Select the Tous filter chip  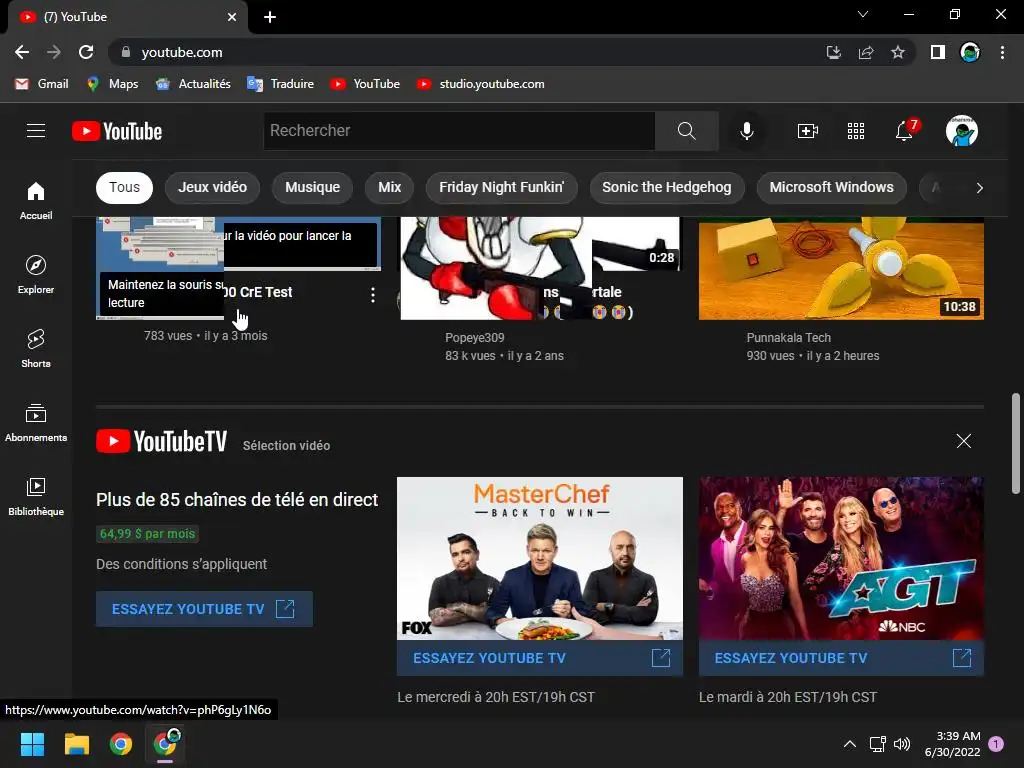(x=124, y=187)
